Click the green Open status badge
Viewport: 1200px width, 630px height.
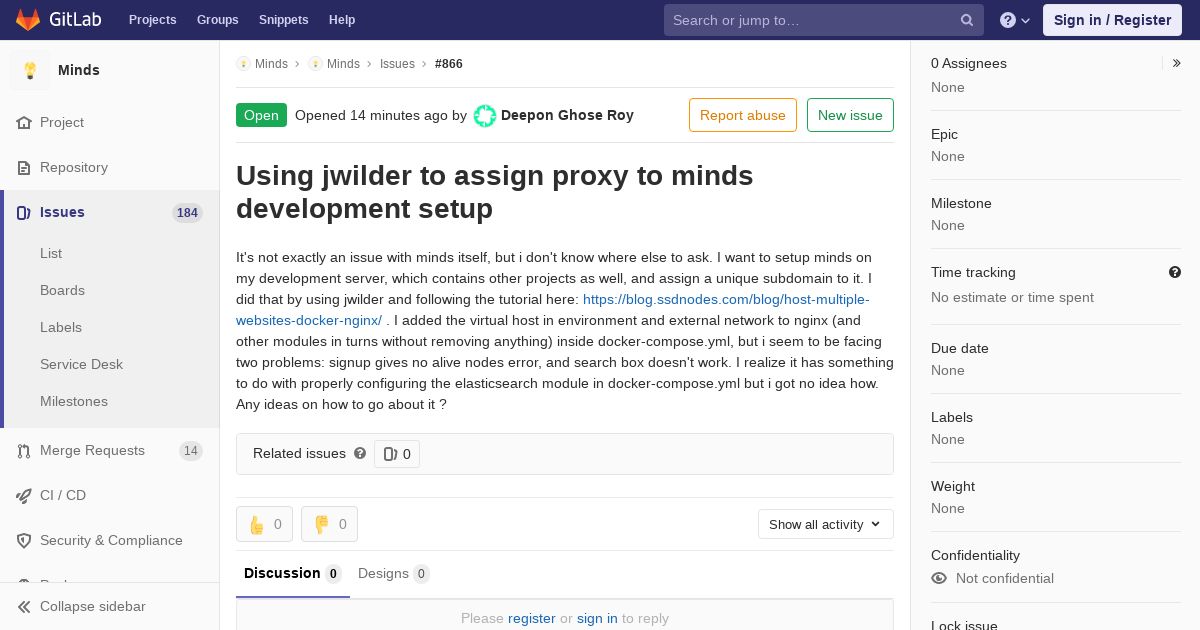261,115
